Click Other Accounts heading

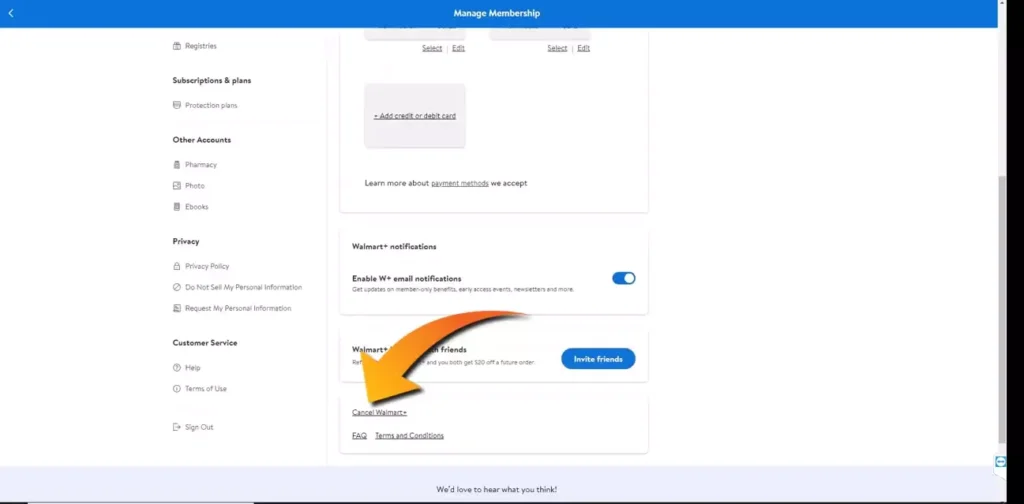(x=202, y=140)
